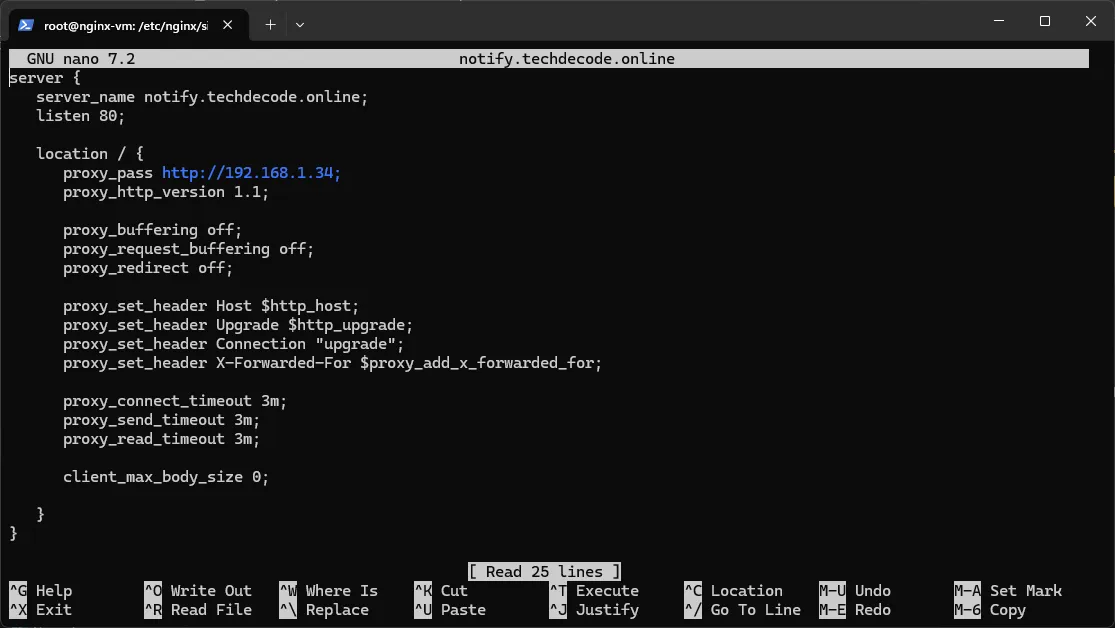The image size is (1115, 628).
Task: Click the ^U Paste shortcut
Action: 450,610
